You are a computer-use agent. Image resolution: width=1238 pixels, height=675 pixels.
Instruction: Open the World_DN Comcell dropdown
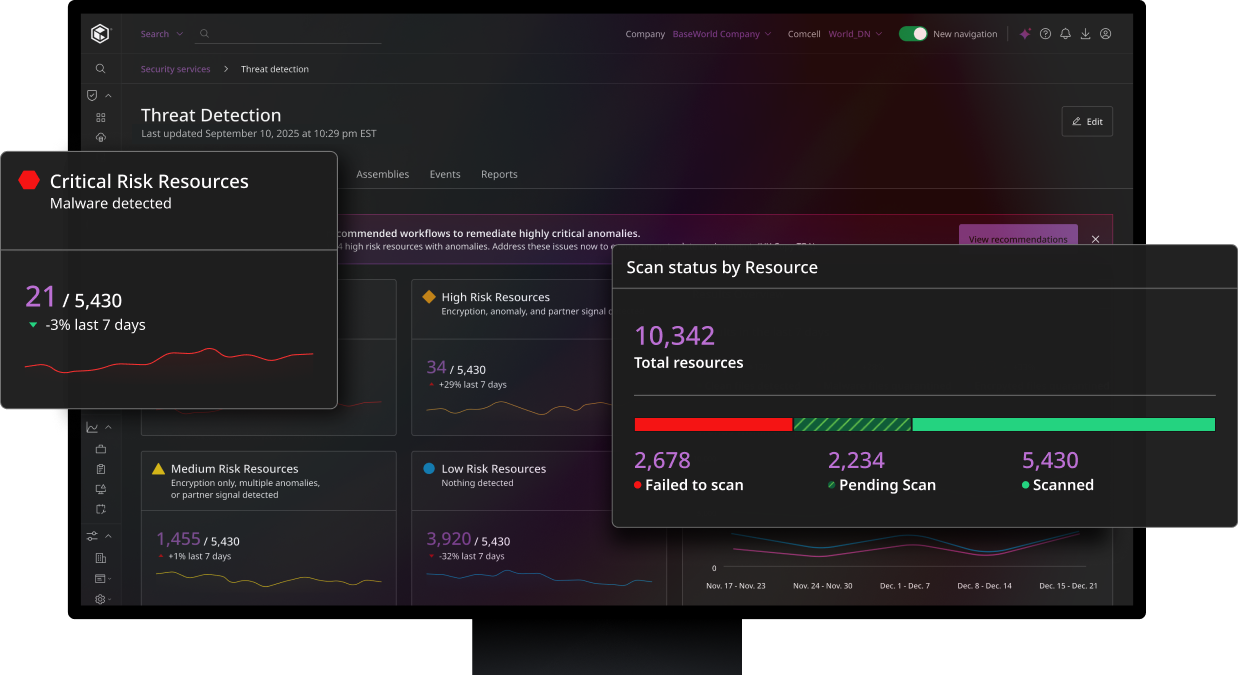pyautogui.click(x=855, y=34)
